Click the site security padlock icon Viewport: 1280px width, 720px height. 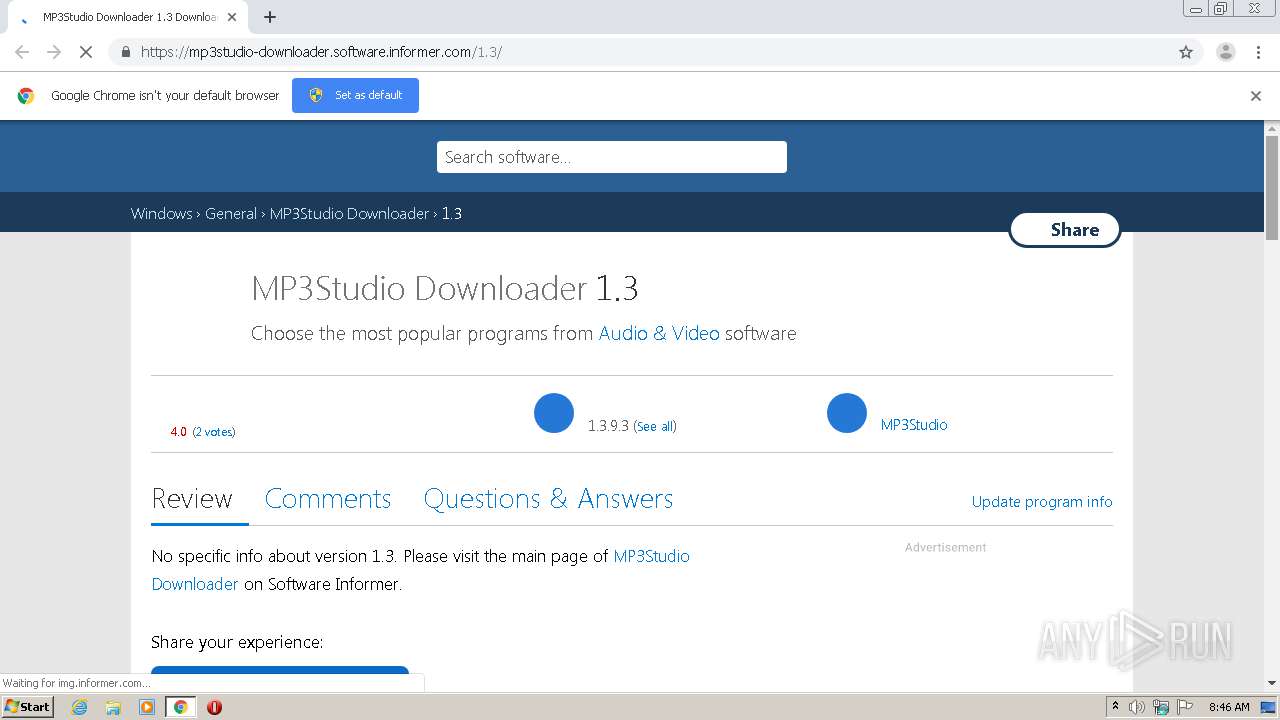tap(125, 52)
